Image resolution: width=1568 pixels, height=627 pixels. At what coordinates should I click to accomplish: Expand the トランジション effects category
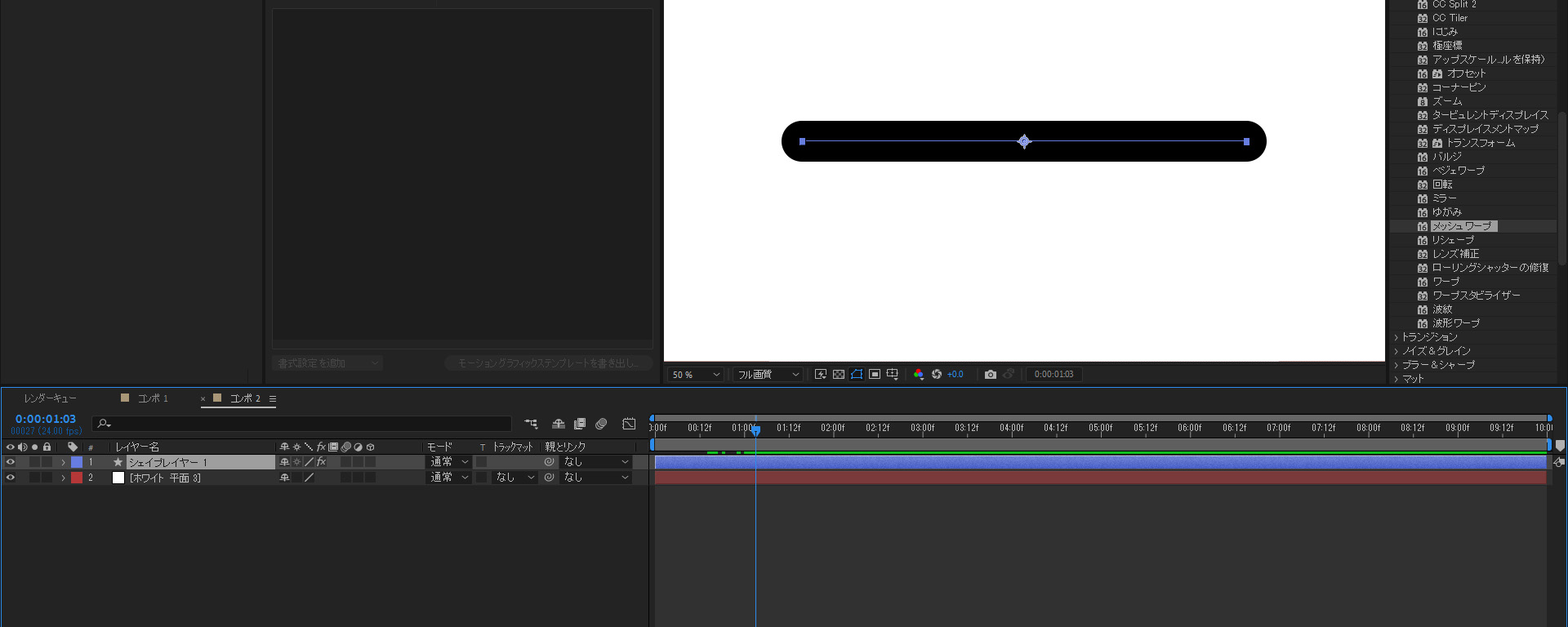[1396, 337]
